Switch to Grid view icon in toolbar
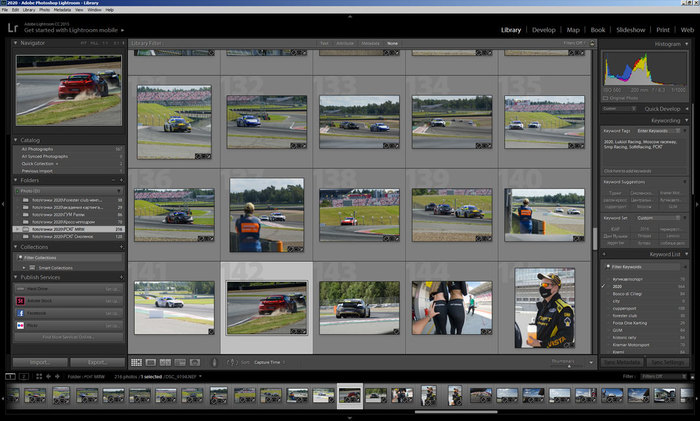This screenshot has height=421, width=700. point(136,362)
